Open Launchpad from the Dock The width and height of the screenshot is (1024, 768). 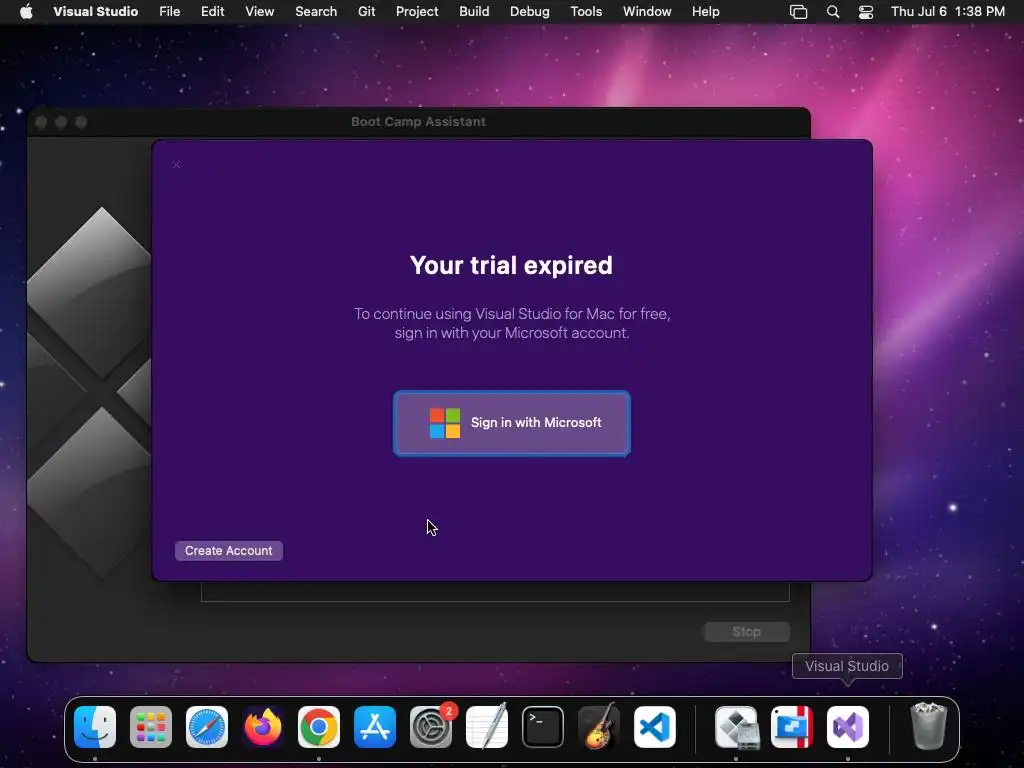(x=151, y=727)
